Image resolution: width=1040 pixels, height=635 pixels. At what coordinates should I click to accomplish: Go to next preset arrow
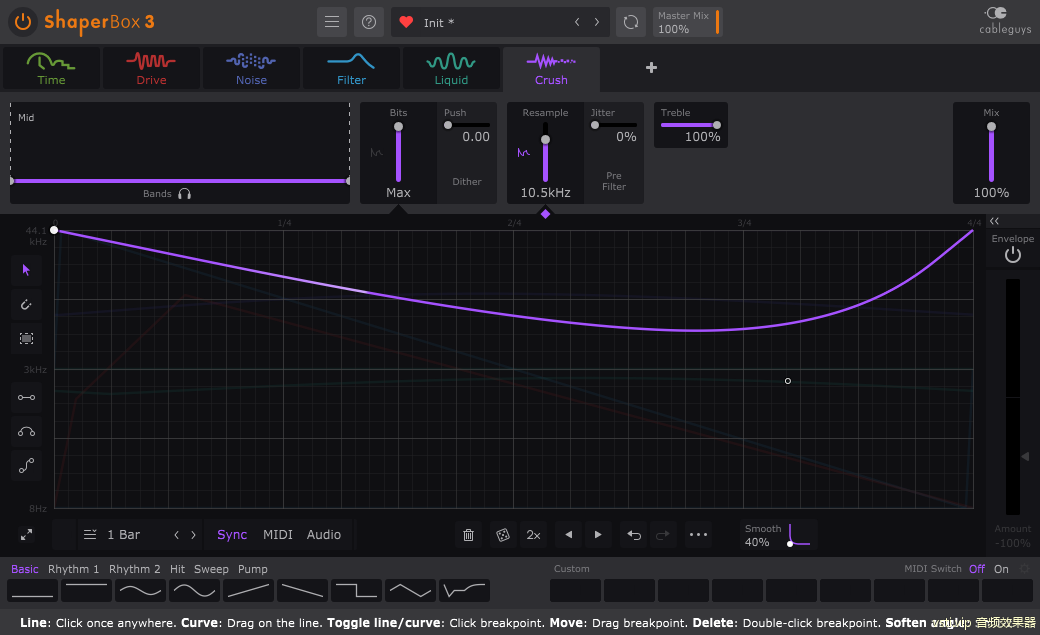597,22
